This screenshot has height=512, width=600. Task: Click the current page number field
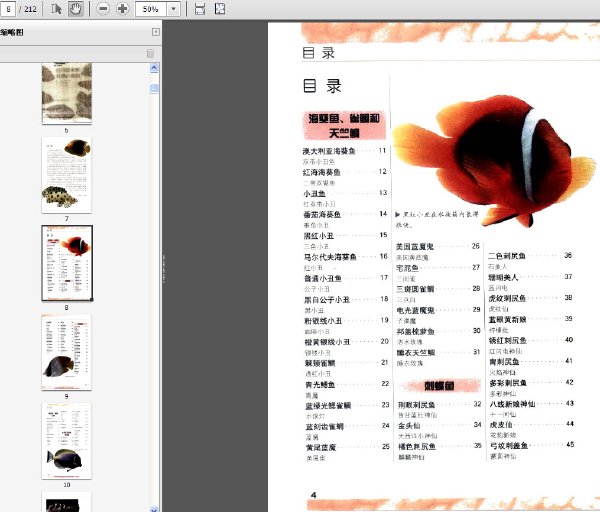(8, 9)
